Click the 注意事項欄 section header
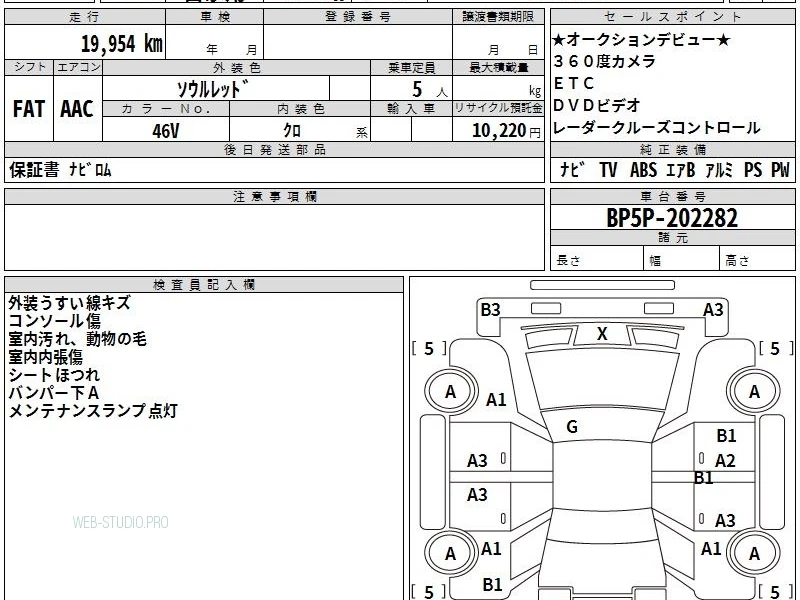The image size is (800, 600). pyautogui.click(x=275, y=196)
